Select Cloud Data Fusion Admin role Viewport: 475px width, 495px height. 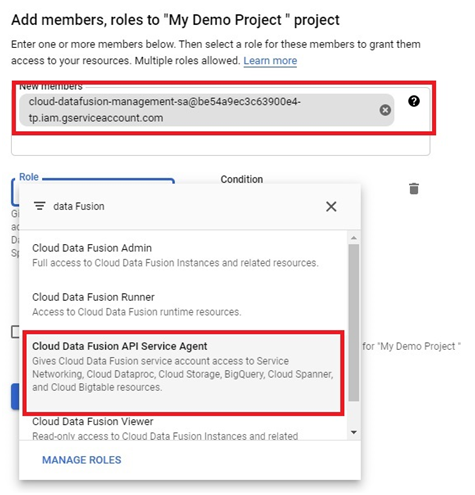coord(183,255)
